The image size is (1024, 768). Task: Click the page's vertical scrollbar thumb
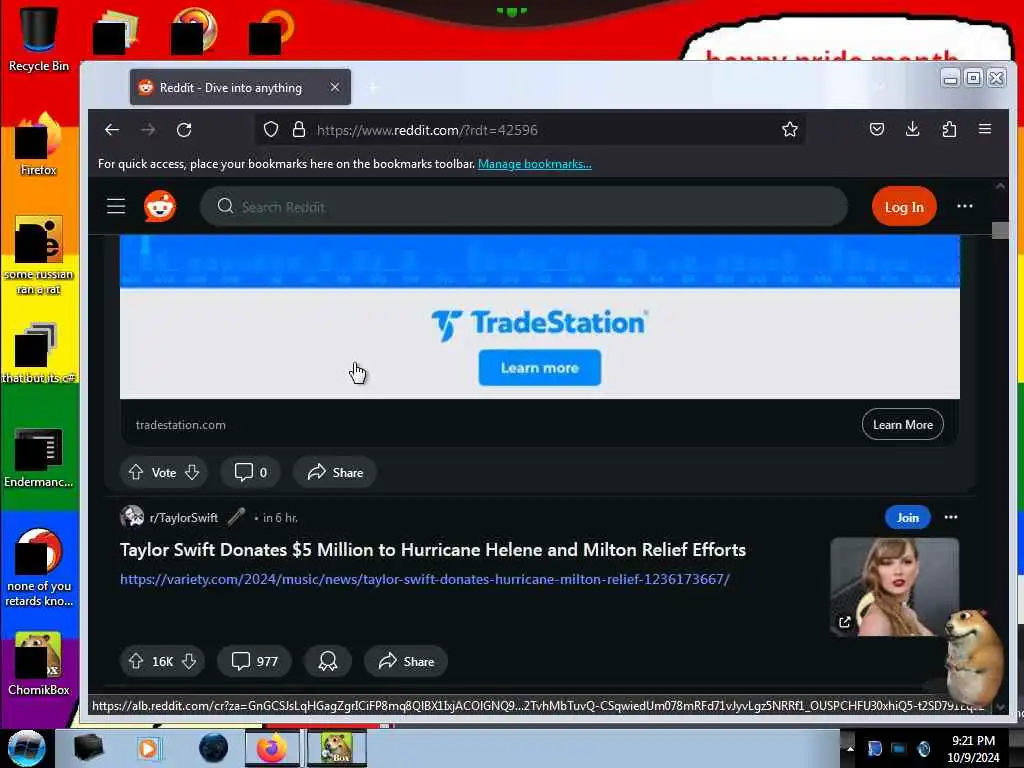point(1000,230)
